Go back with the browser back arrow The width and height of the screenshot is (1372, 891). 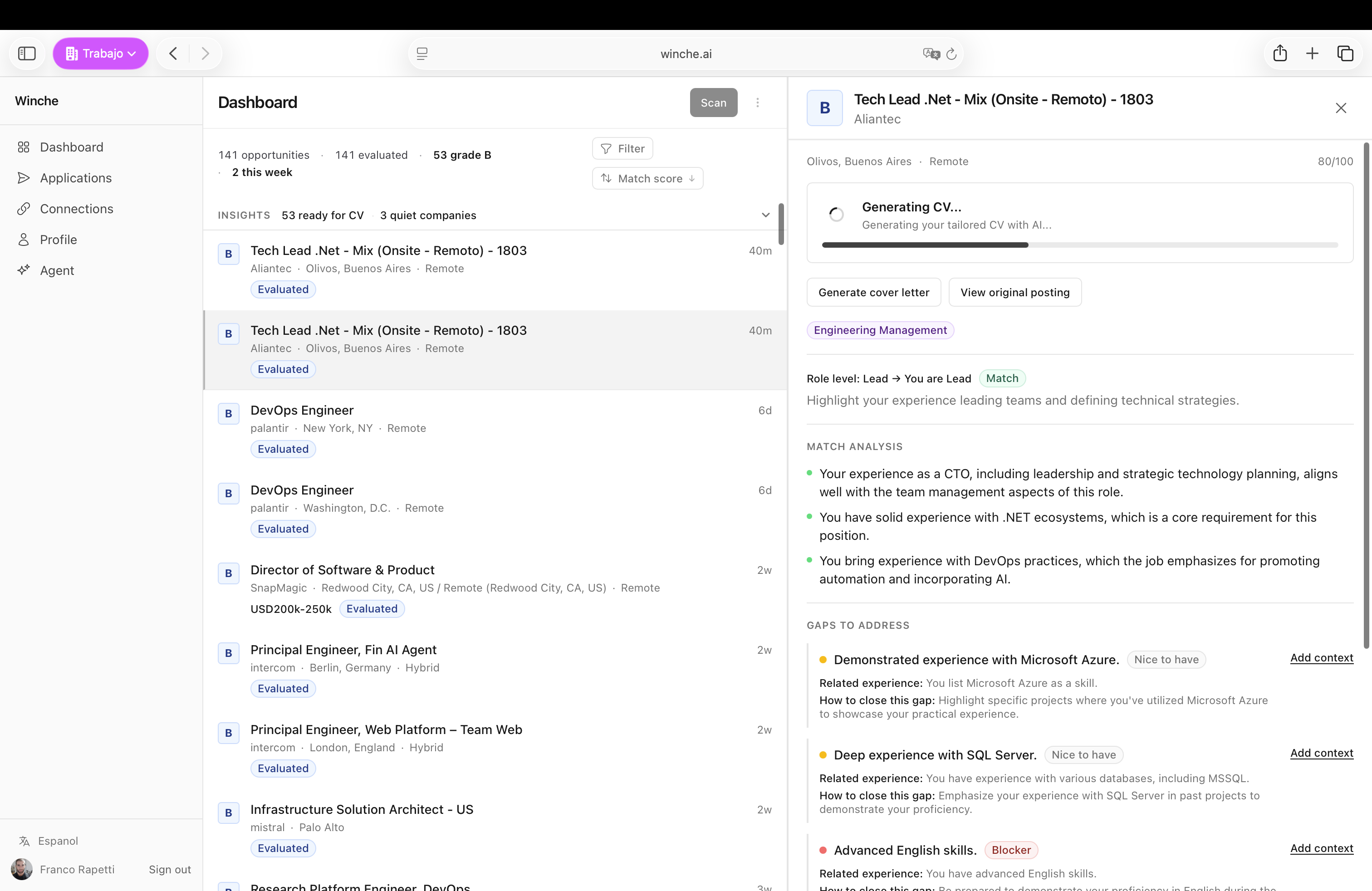173,54
